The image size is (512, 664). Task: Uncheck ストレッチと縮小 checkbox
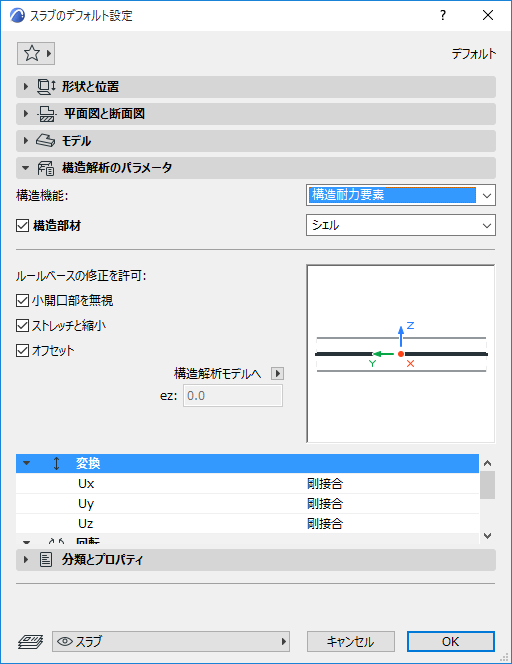point(22,326)
